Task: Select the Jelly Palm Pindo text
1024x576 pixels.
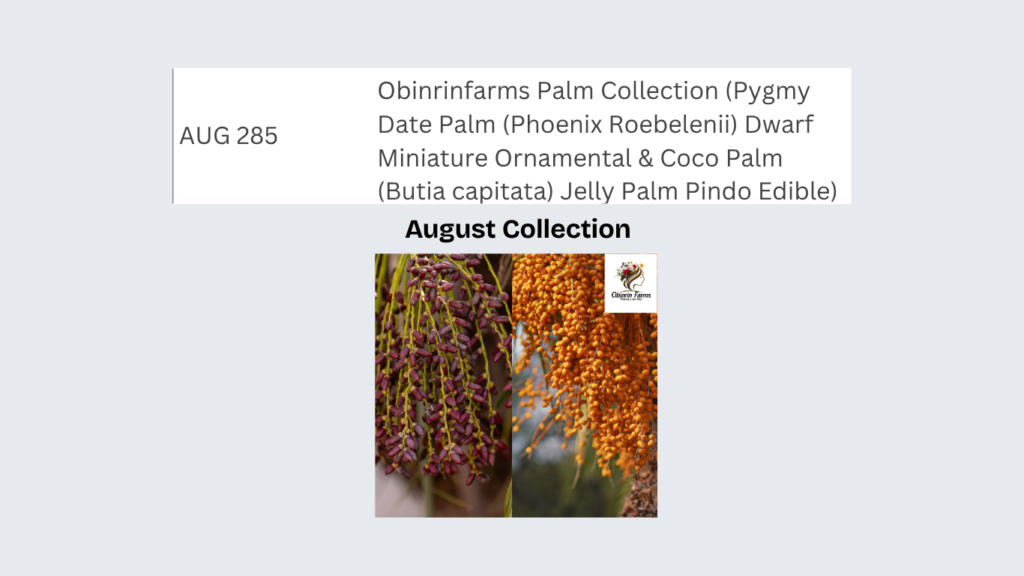Action: (x=656, y=191)
